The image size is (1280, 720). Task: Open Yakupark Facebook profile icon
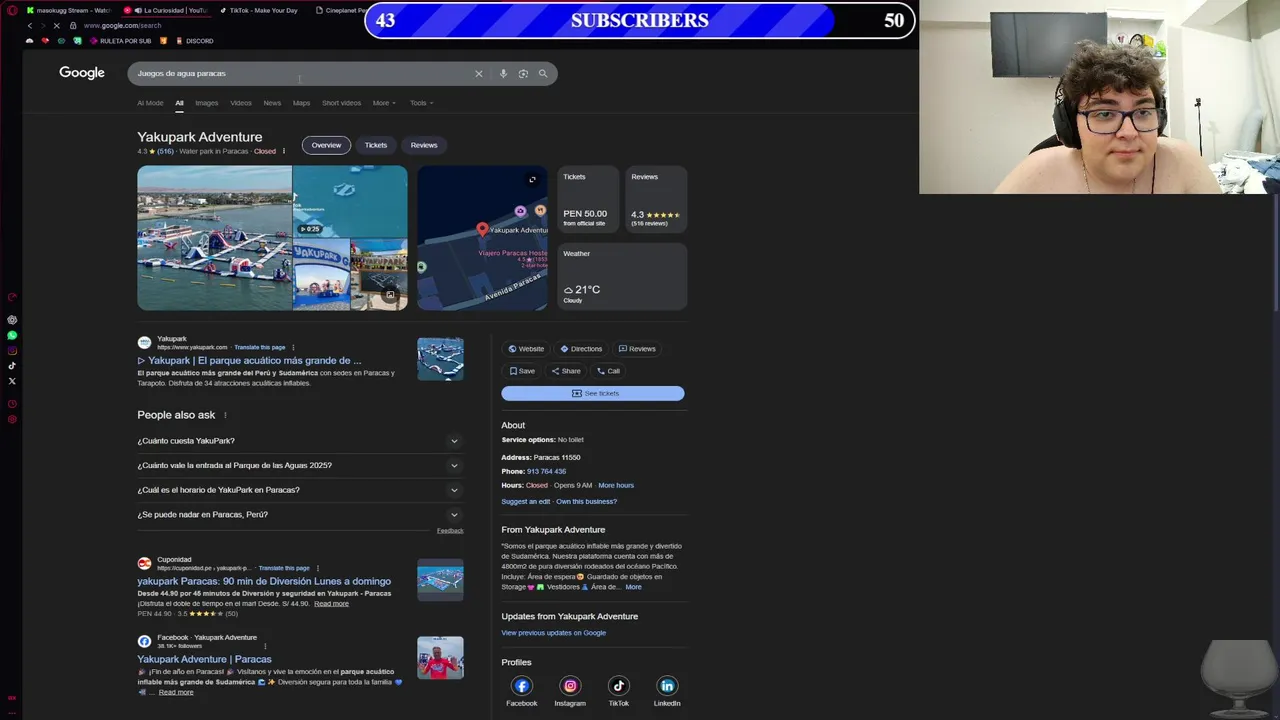tap(521, 685)
